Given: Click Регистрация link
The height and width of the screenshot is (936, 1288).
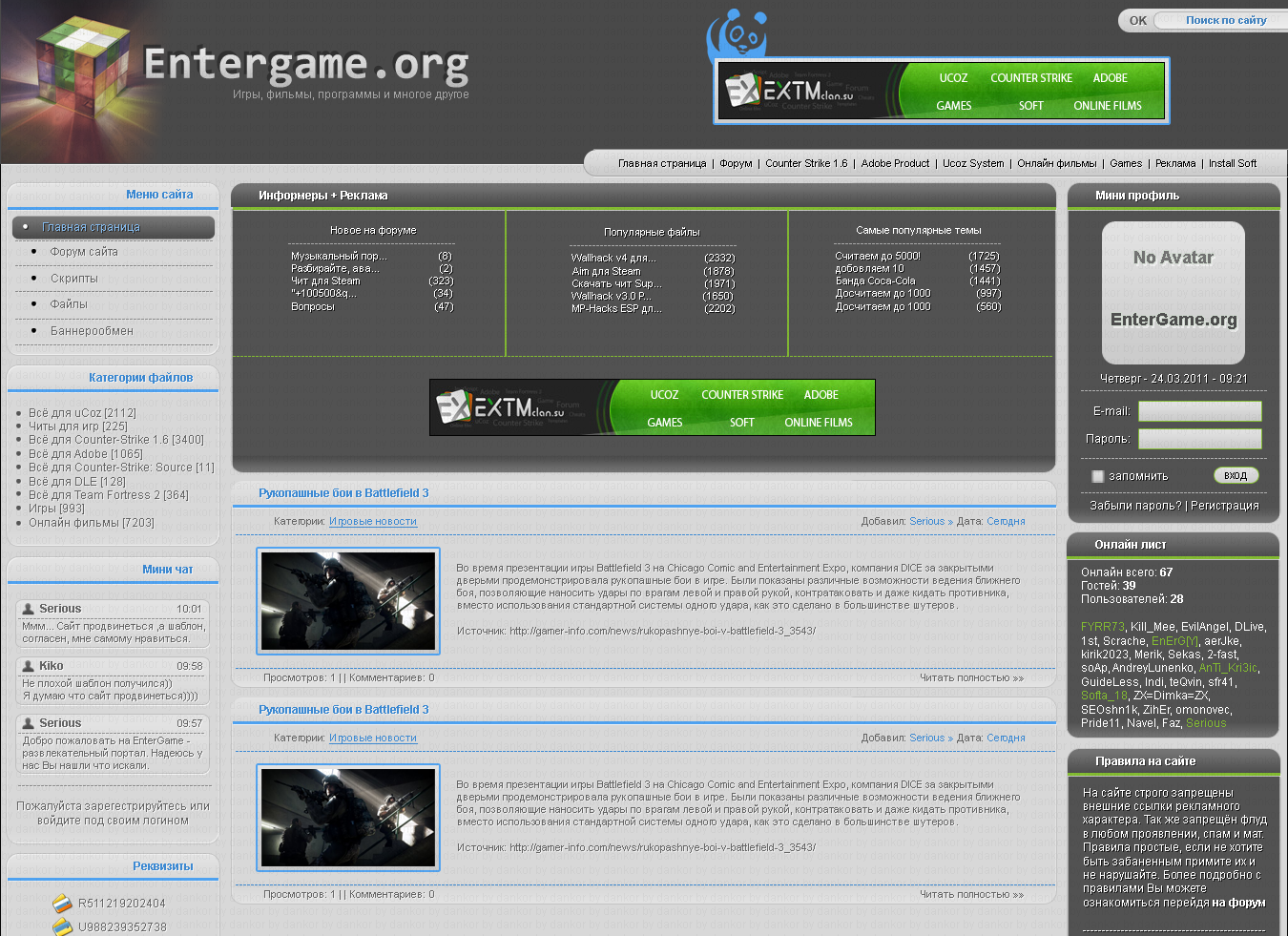Looking at the screenshot, I should point(1225,506).
